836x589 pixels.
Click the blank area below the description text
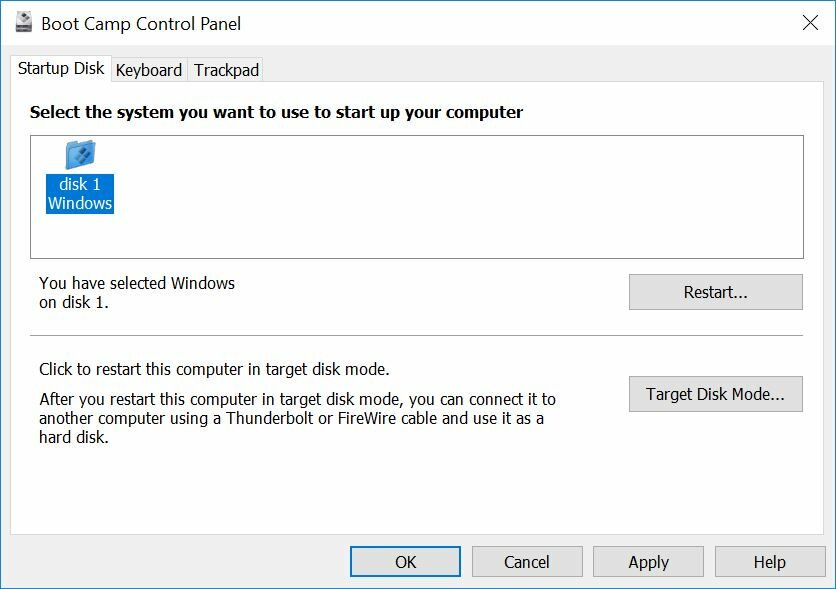click(x=400, y=490)
